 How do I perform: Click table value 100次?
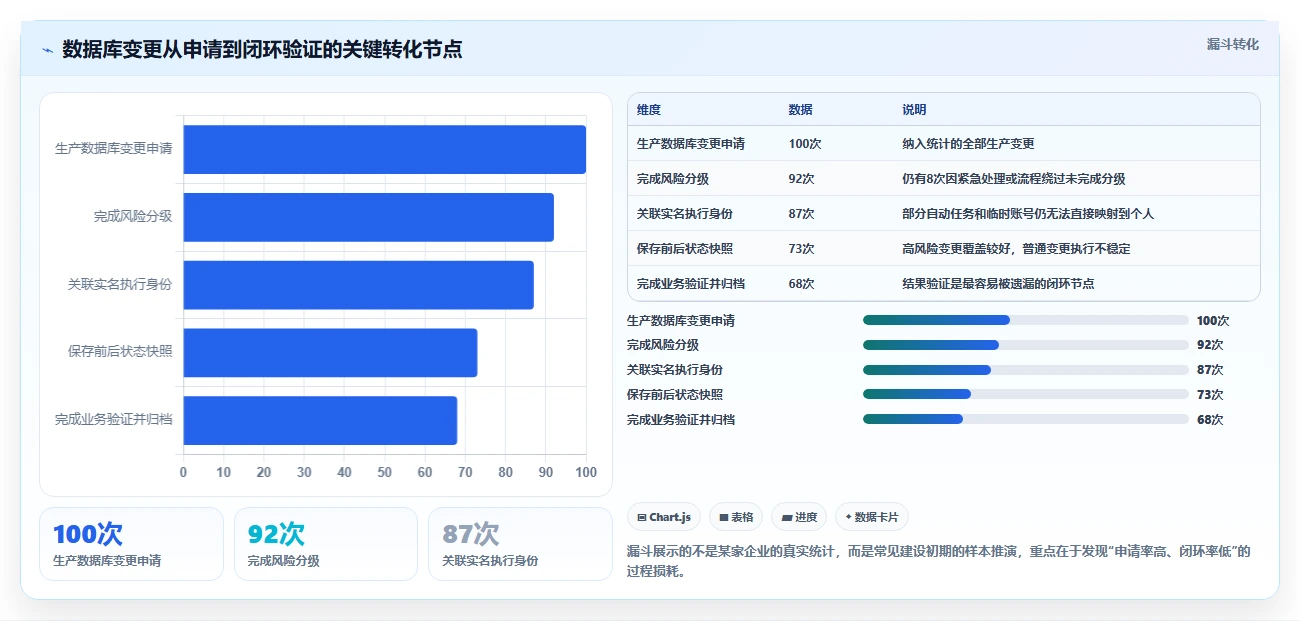804,144
